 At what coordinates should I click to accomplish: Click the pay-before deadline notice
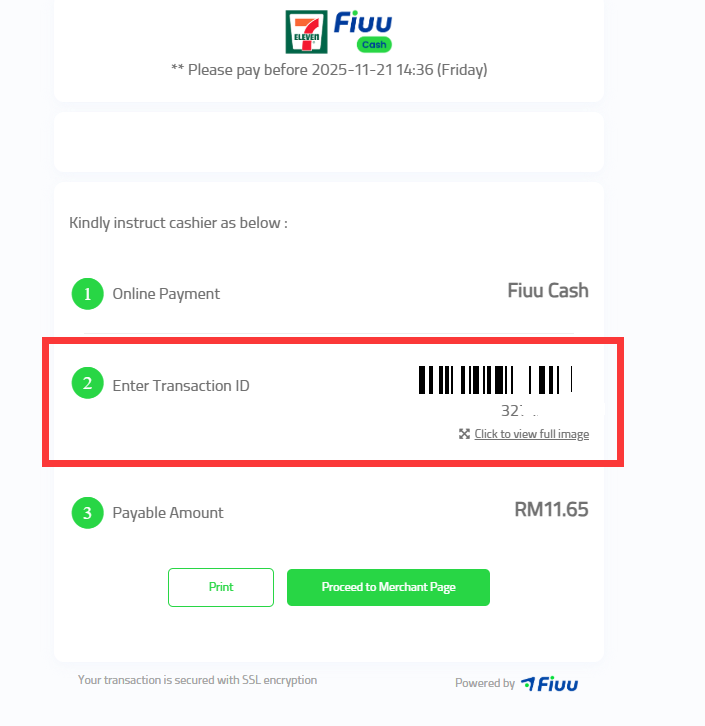coord(329,70)
